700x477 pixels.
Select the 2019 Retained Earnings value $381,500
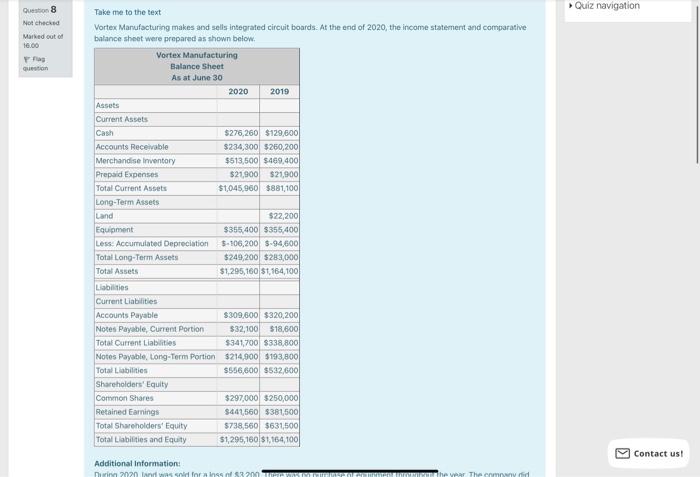(x=282, y=412)
